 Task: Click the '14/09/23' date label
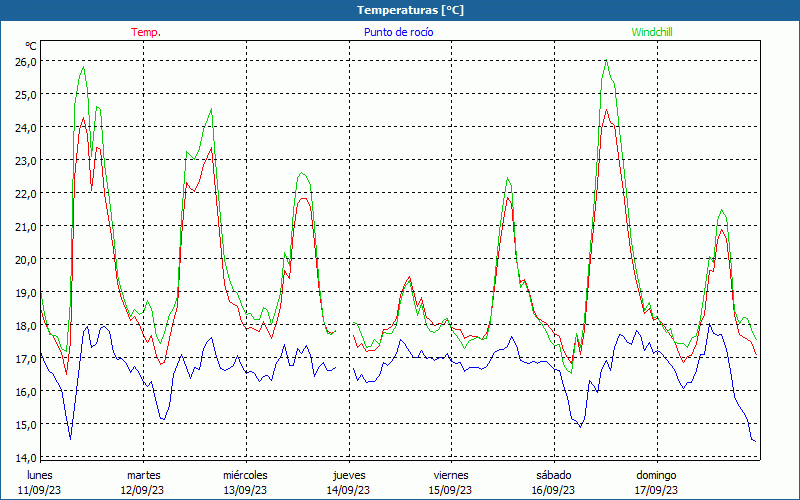(x=348, y=490)
